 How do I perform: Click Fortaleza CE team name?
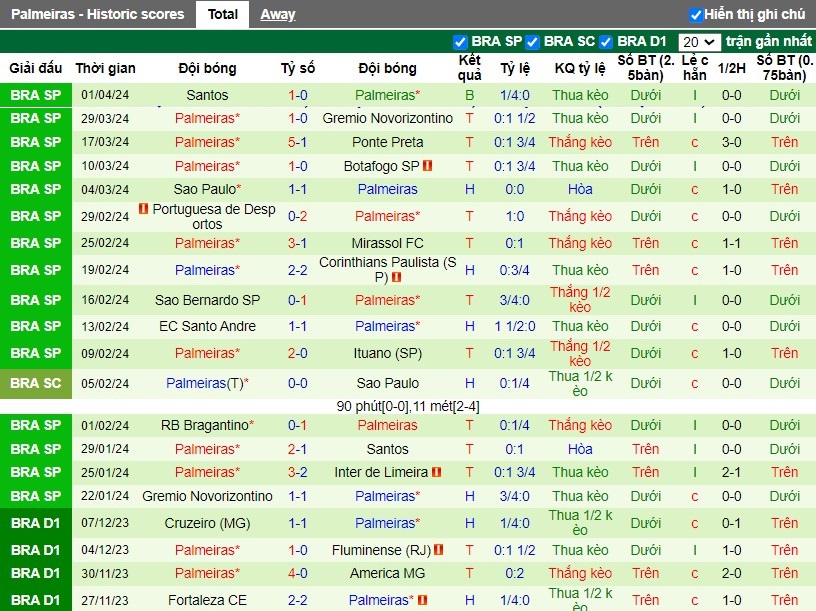207,600
